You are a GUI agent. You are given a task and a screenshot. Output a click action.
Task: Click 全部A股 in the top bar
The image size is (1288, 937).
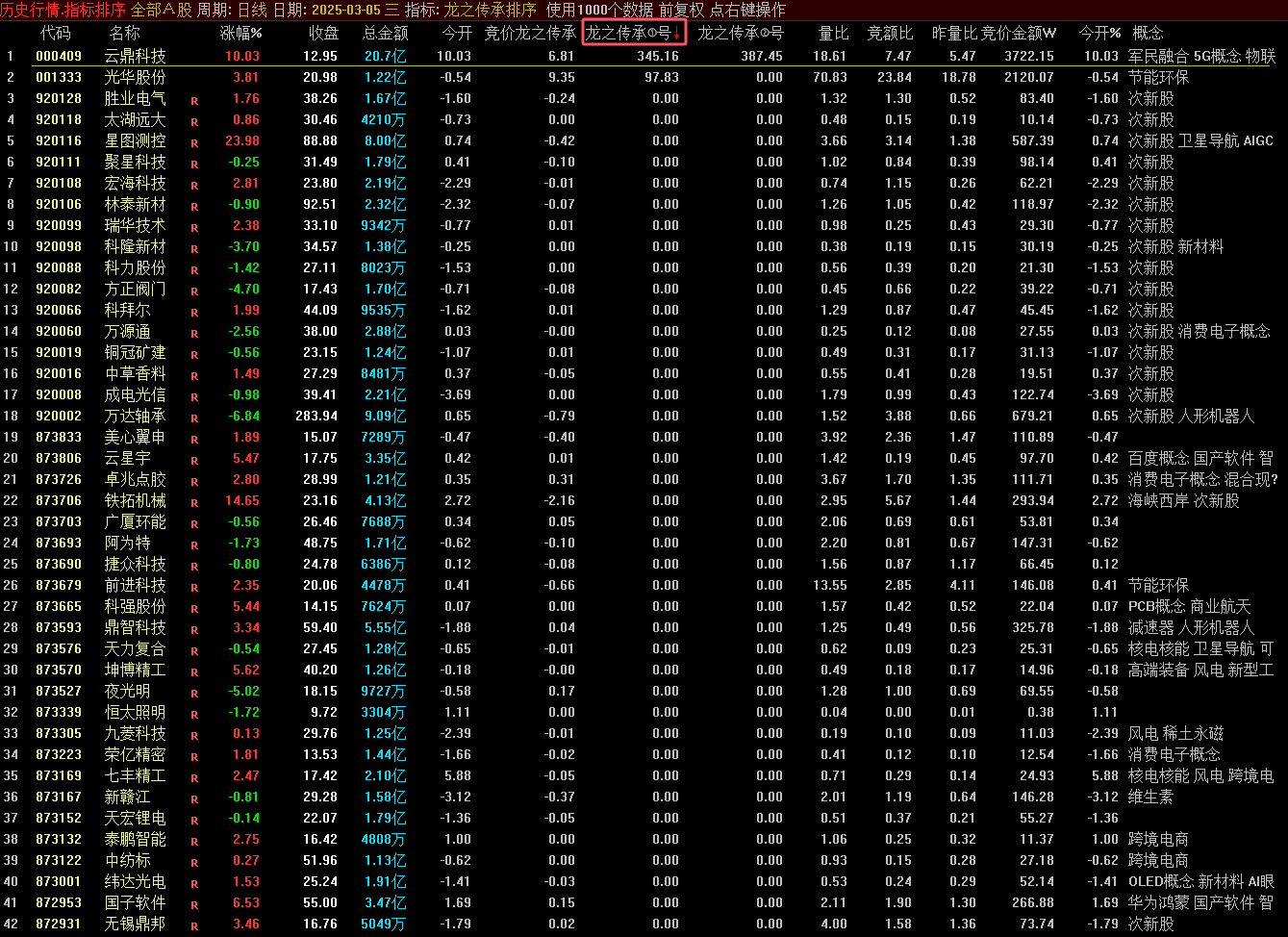click(x=162, y=10)
